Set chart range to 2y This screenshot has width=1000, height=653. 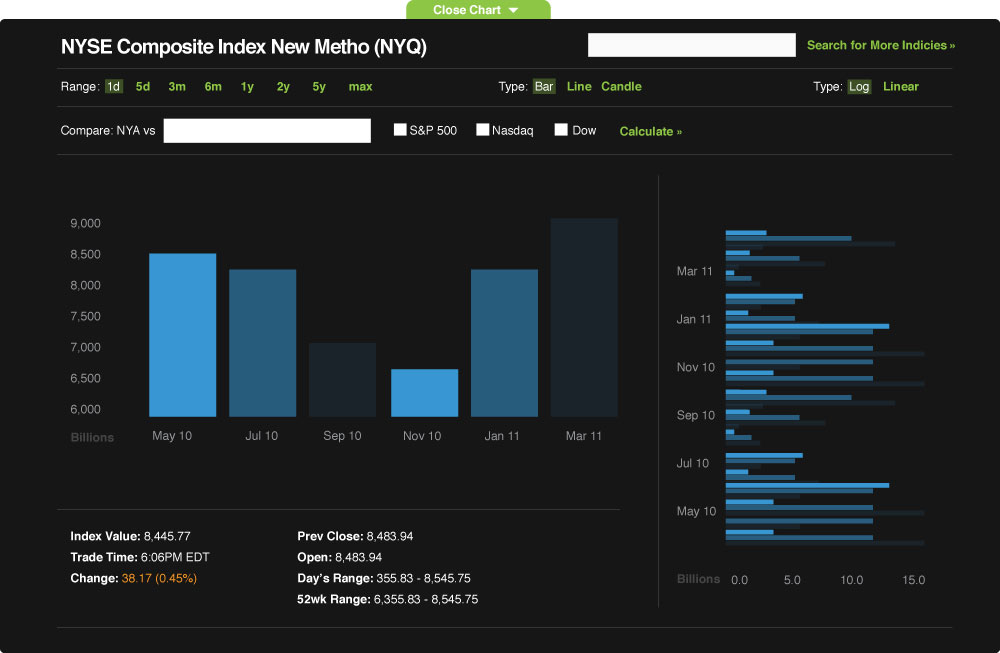[283, 87]
